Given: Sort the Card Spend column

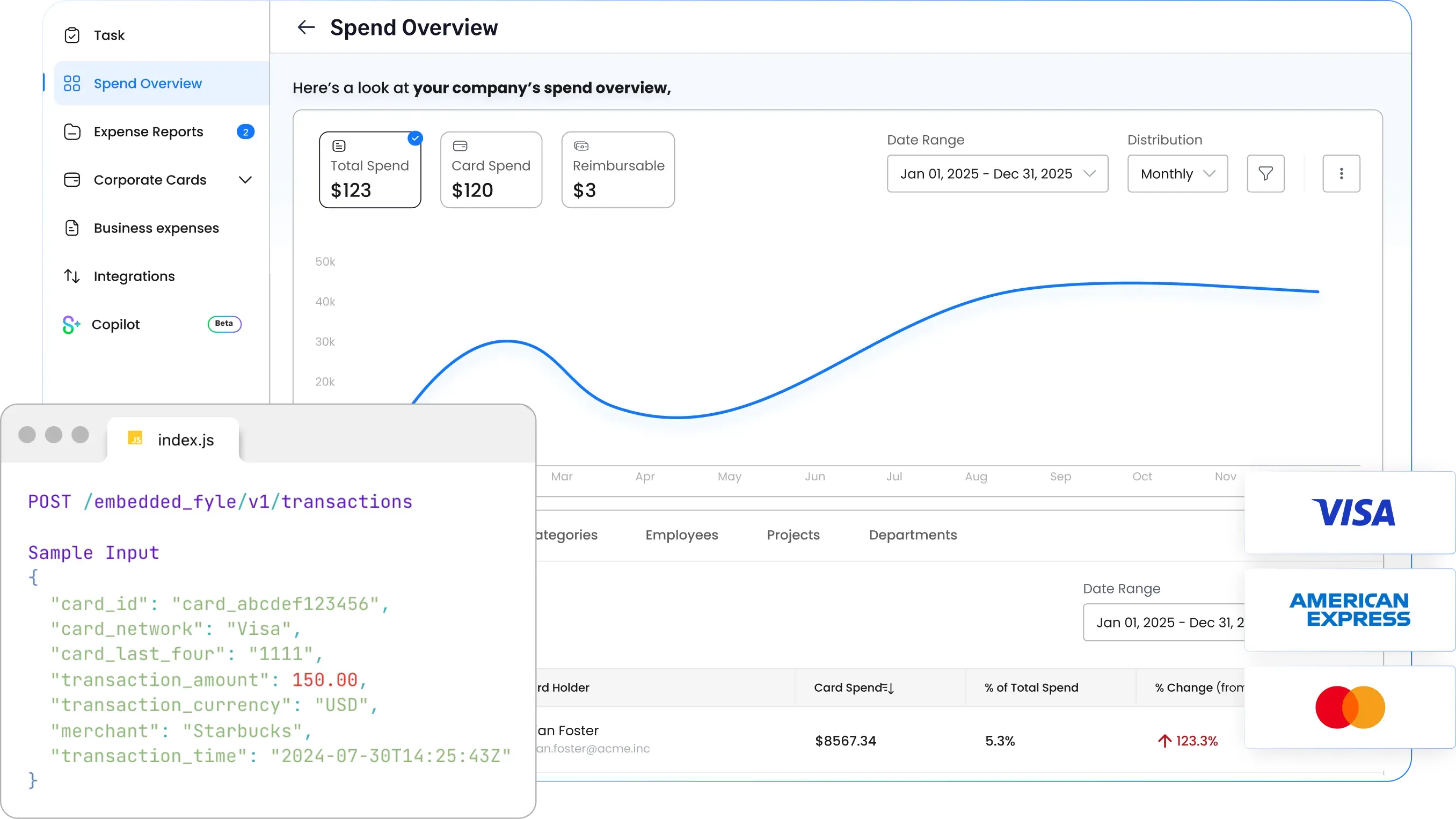Looking at the screenshot, I should tap(890, 688).
